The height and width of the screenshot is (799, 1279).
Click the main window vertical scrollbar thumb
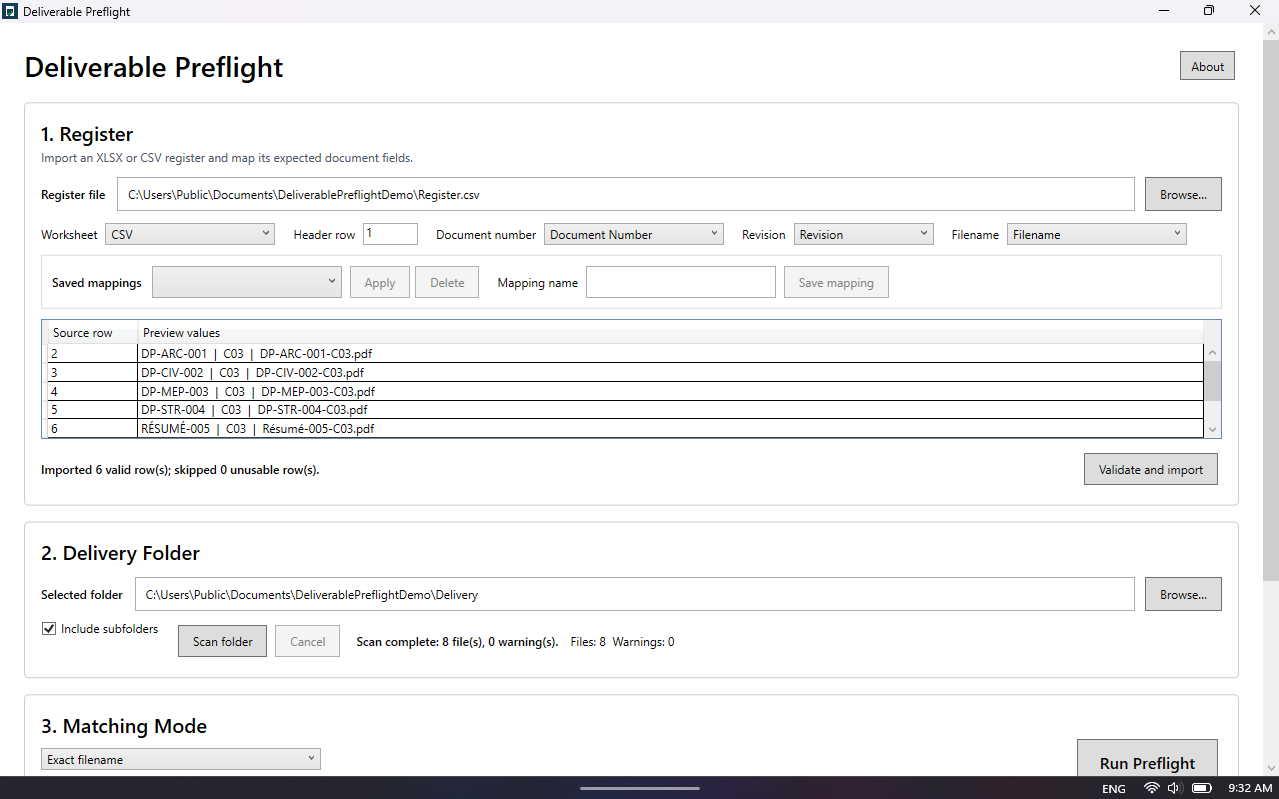(1270, 310)
